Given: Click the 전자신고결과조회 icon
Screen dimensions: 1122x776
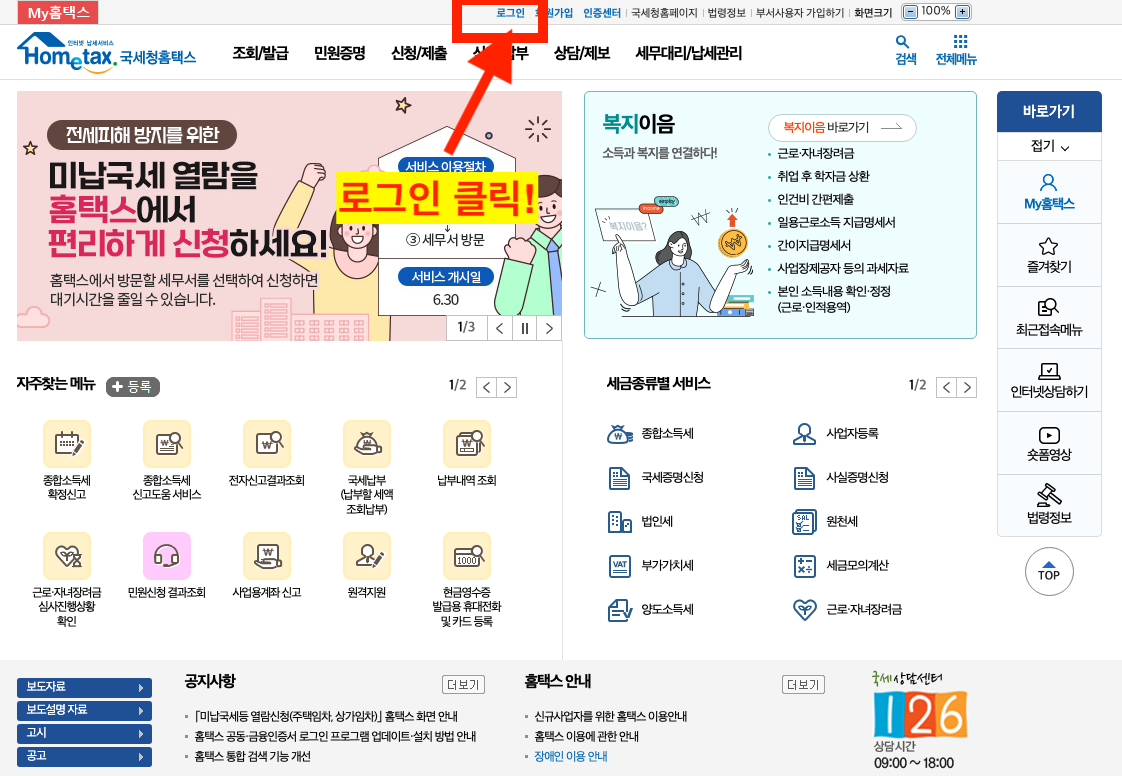Looking at the screenshot, I should pyautogui.click(x=267, y=444).
